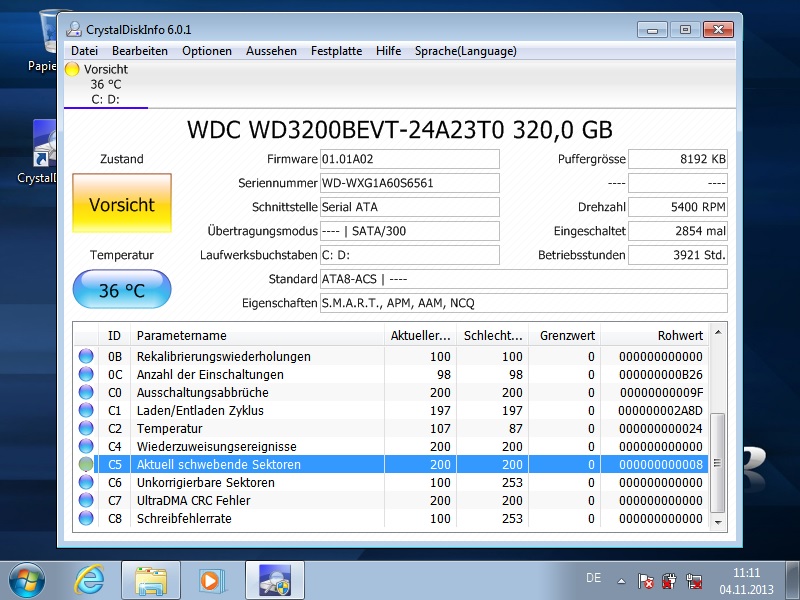The width and height of the screenshot is (800, 600).
Task: Click the Aktueller... column header
Action: click(x=420, y=335)
